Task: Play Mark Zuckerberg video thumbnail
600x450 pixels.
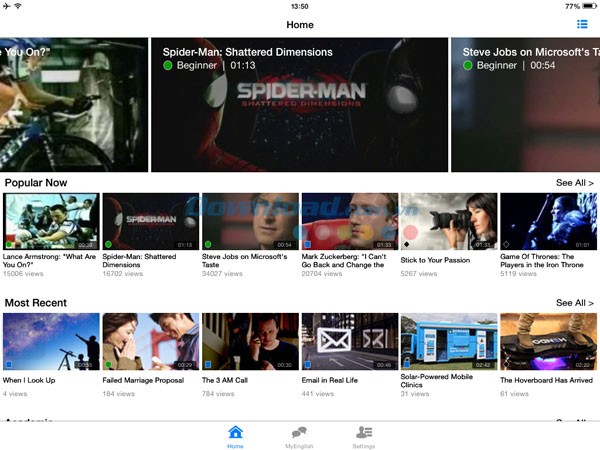Action: [349, 221]
